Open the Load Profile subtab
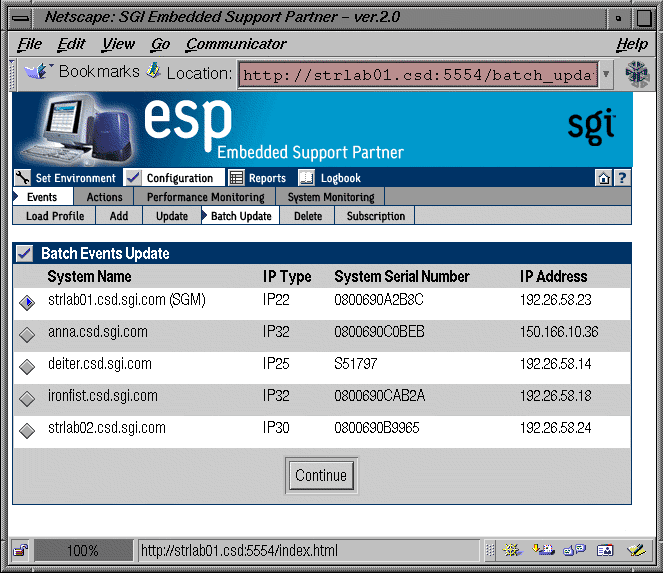Image resolution: width=663 pixels, height=573 pixels. point(55,216)
